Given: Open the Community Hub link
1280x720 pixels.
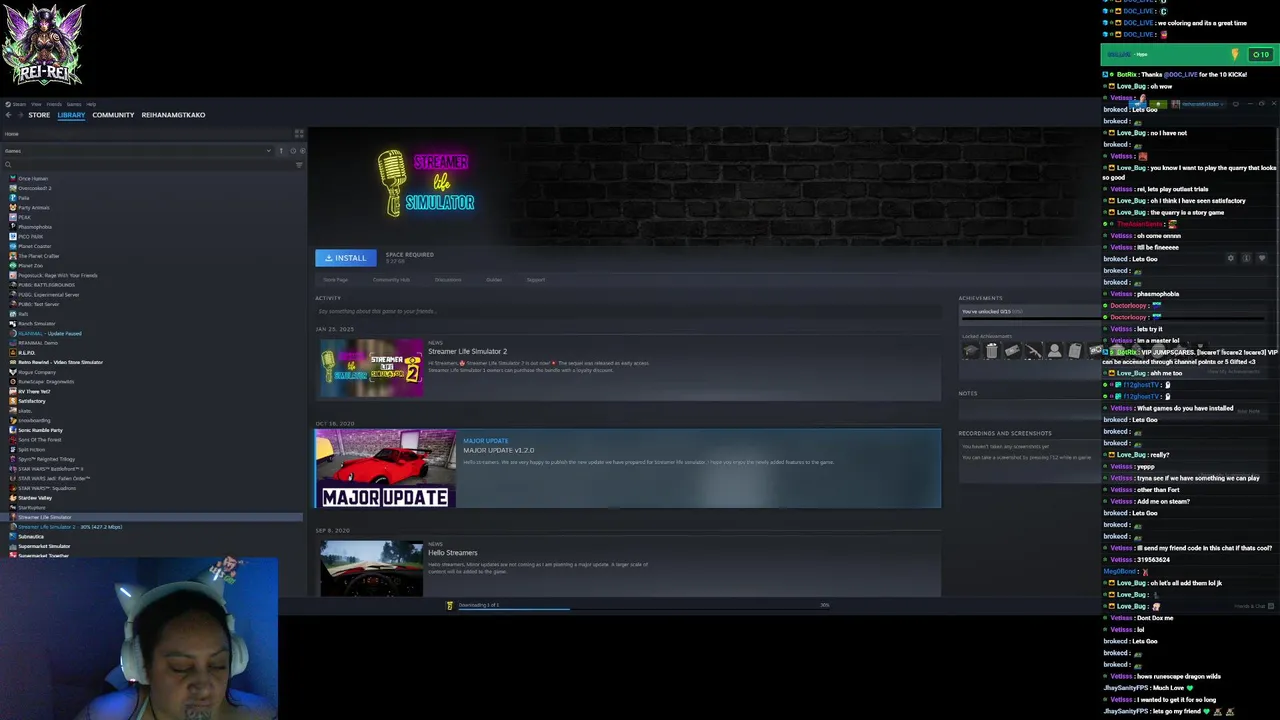Looking at the screenshot, I should (x=391, y=280).
